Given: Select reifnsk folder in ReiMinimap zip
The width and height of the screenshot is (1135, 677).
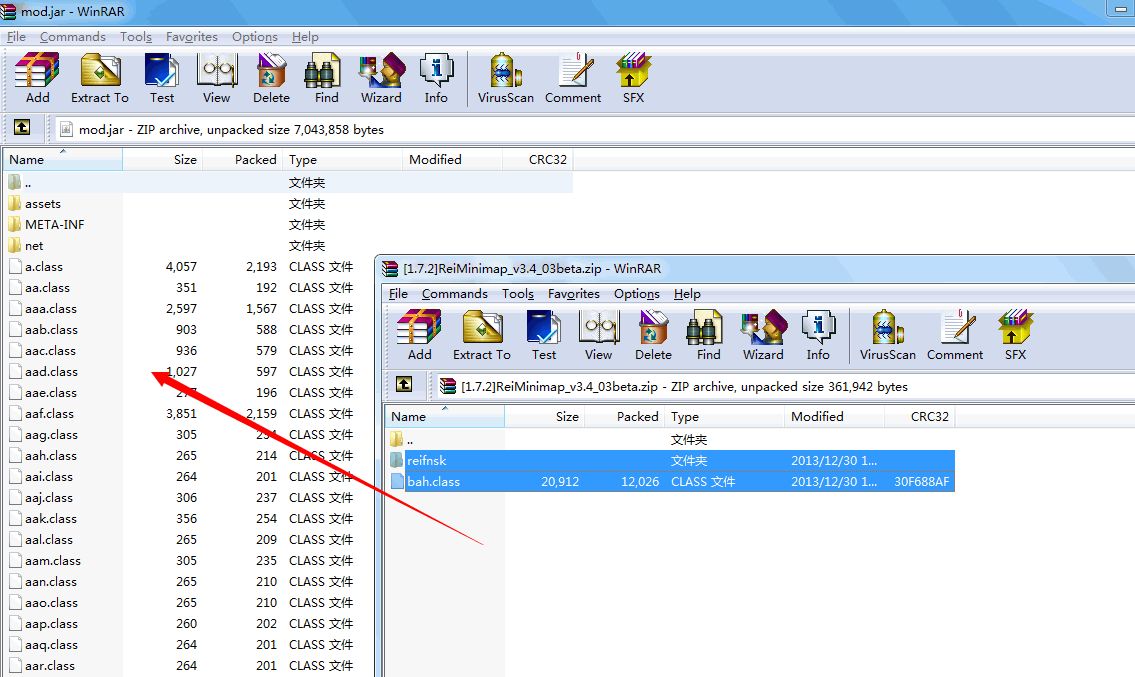Looking at the screenshot, I should point(670,461).
